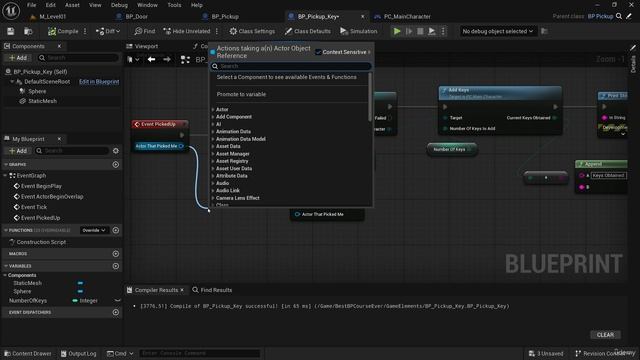
Task: Open the Find Results tab
Action: tap(212, 290)
